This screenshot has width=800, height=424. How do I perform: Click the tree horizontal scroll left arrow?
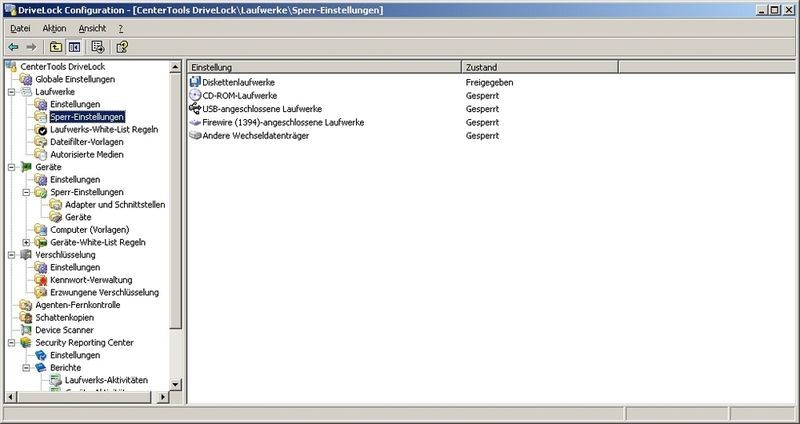11,397
